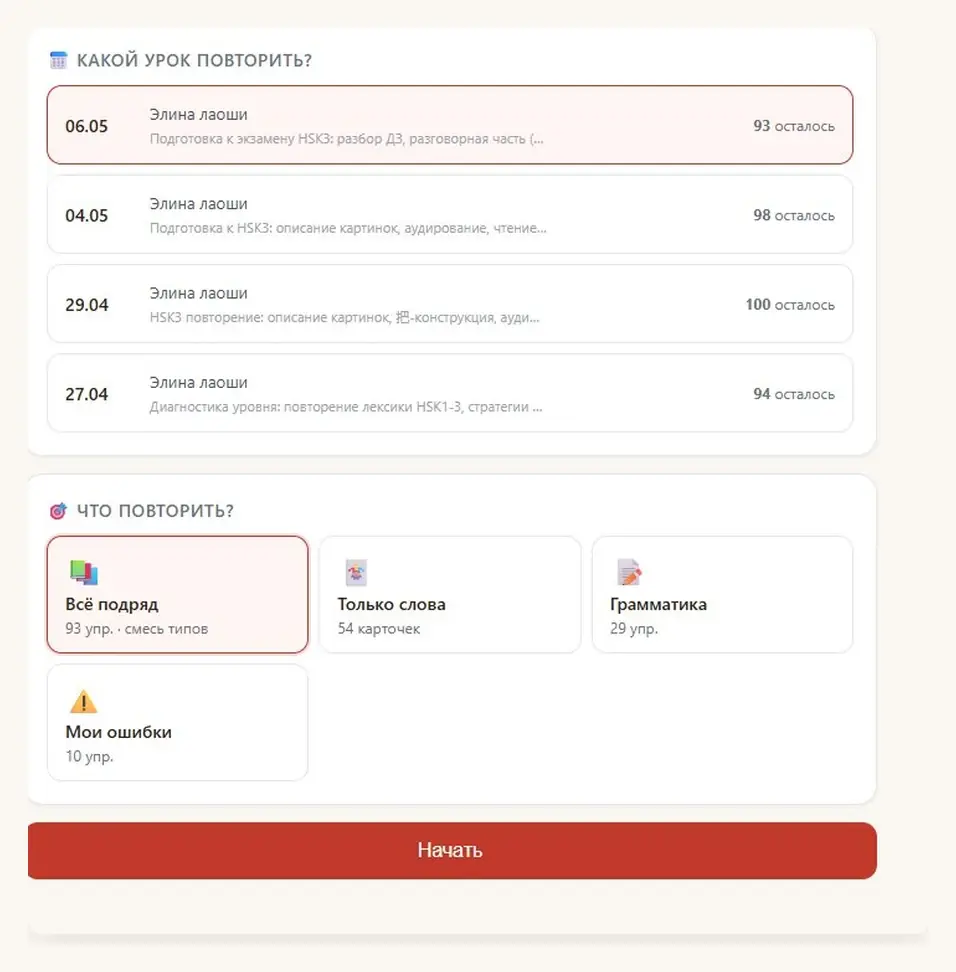
Task: Click the warning triangle icon for Мои ошибки
Action: (83, 701)
